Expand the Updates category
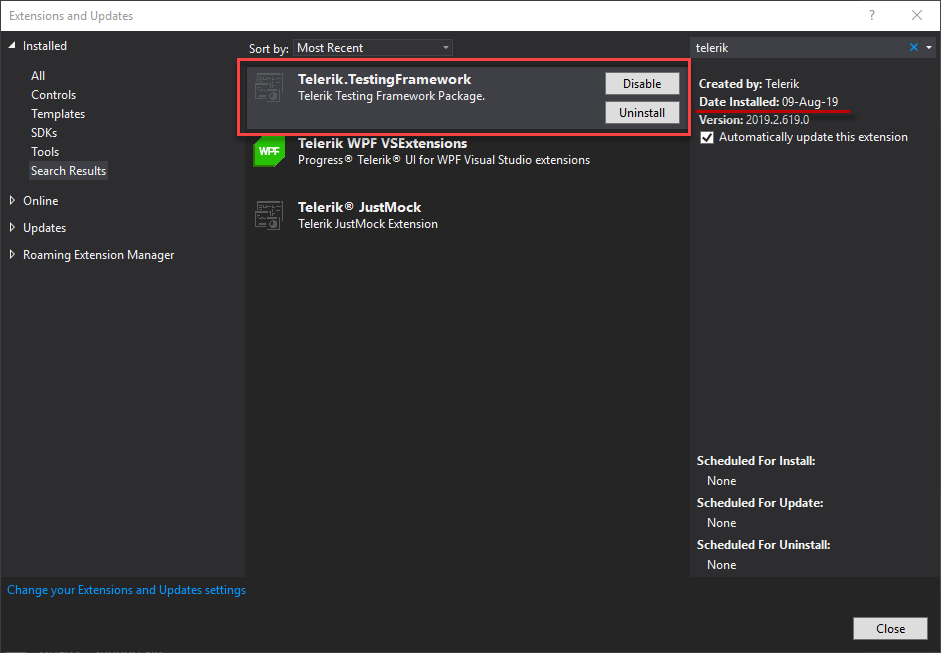The width and height of the screenshot is (941, 653). coord(12,227)
